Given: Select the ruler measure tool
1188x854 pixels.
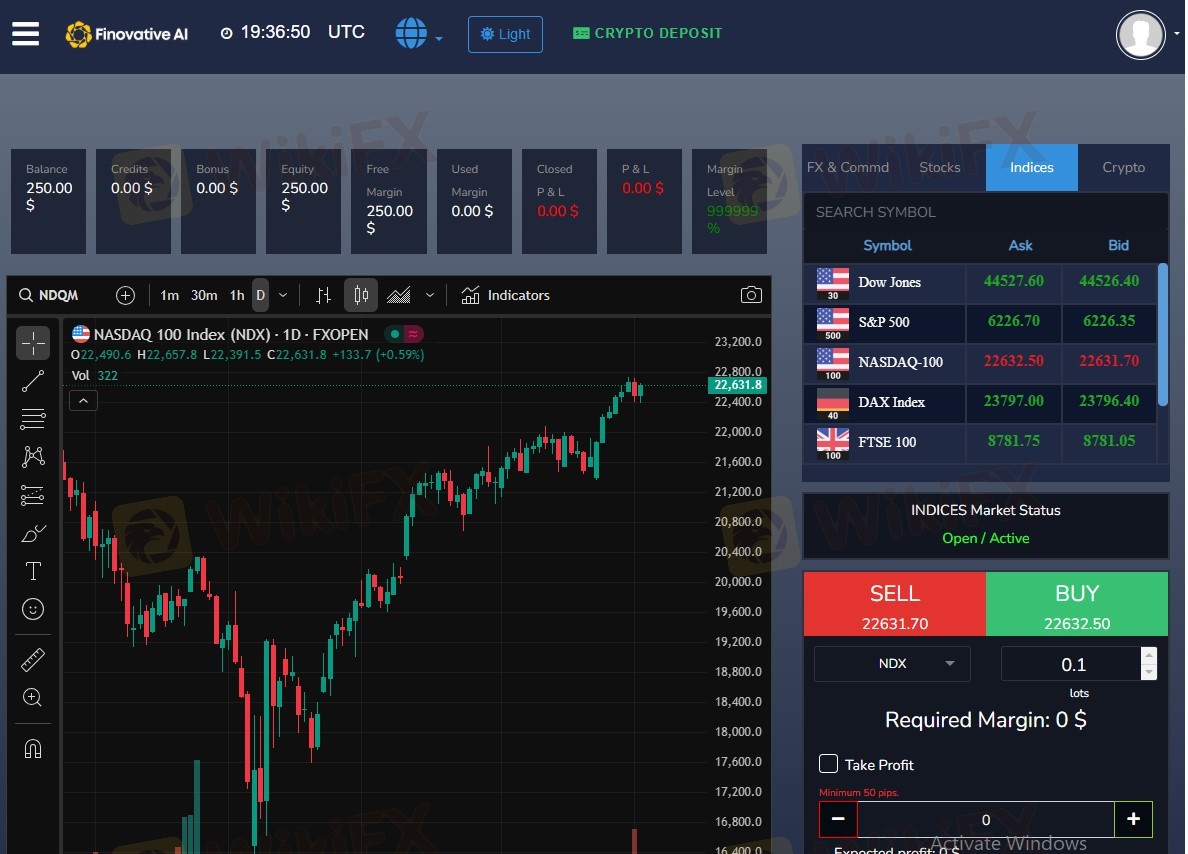Looking at the screenshot, I should tap(33, 660).
